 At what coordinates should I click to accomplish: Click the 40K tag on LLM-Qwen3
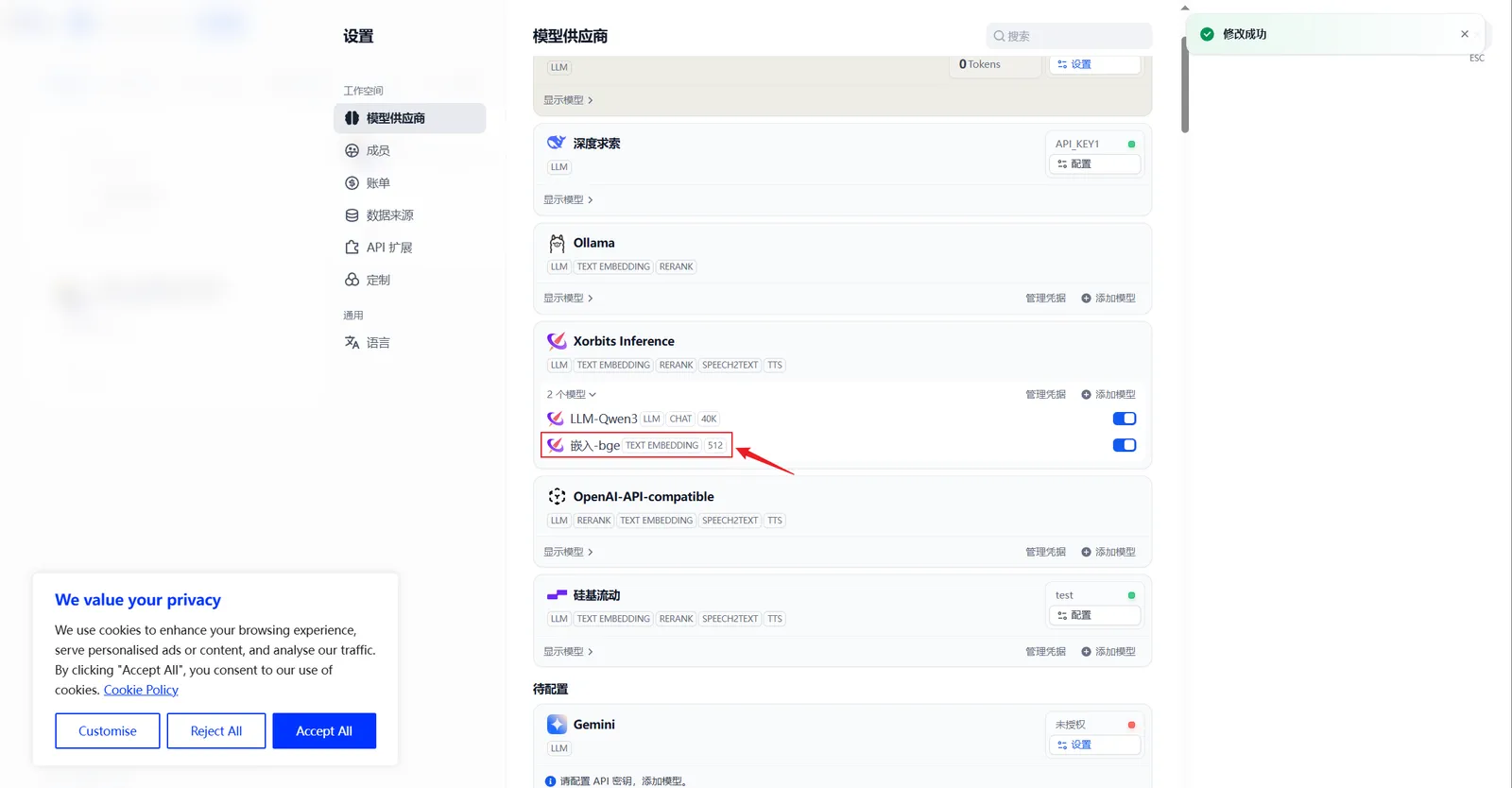click(709, 419)
